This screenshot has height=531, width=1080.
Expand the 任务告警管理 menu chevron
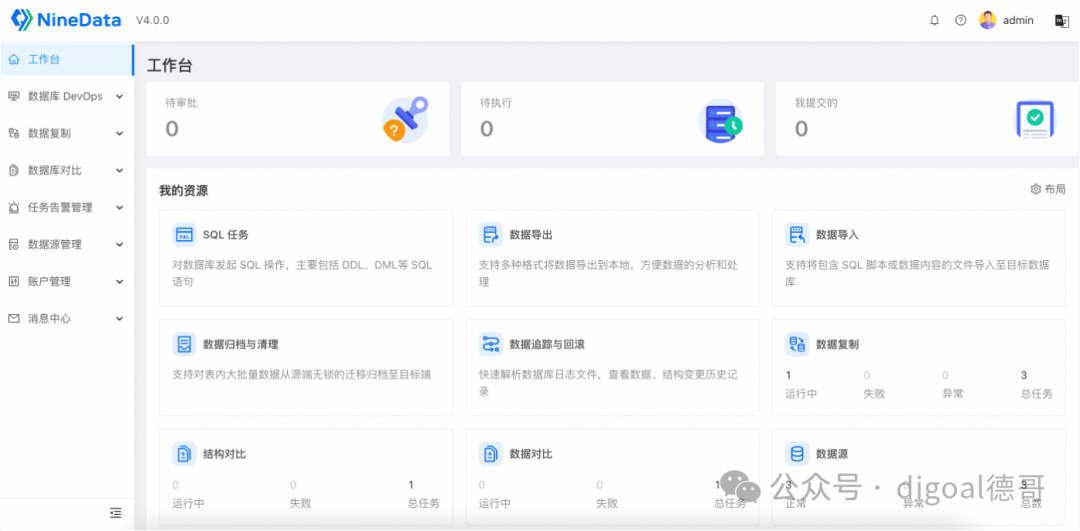[120, 208]
